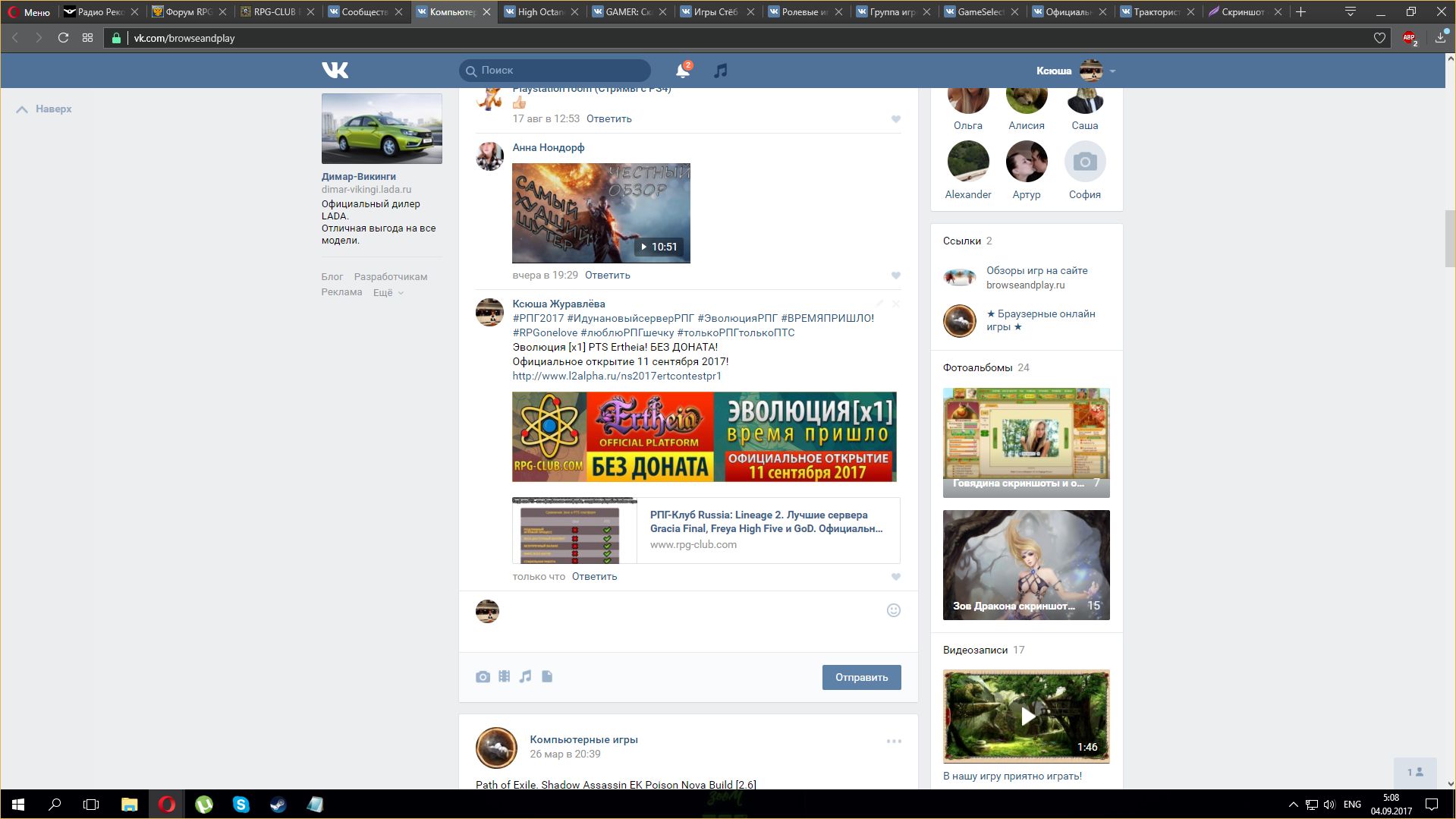Click into the VK Поиск search field
The height and width of the screenshot is (819, 1456).
click(x=555, y=71)
